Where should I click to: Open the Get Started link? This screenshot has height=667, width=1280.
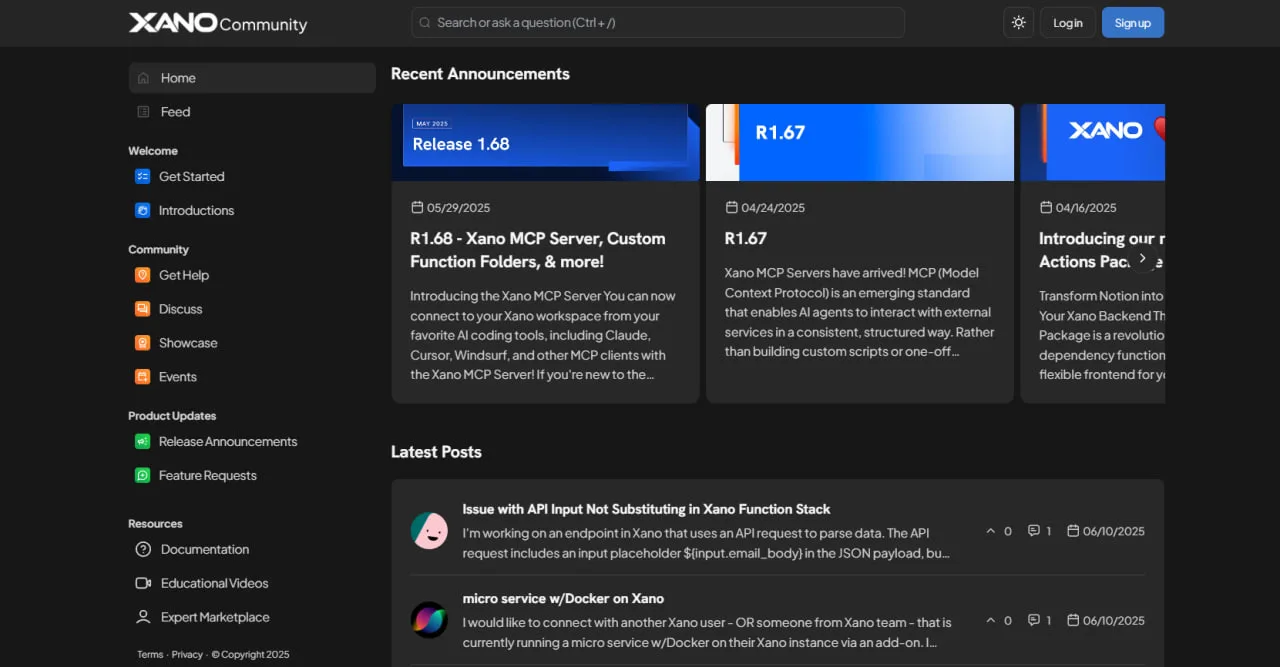(191, 177)
